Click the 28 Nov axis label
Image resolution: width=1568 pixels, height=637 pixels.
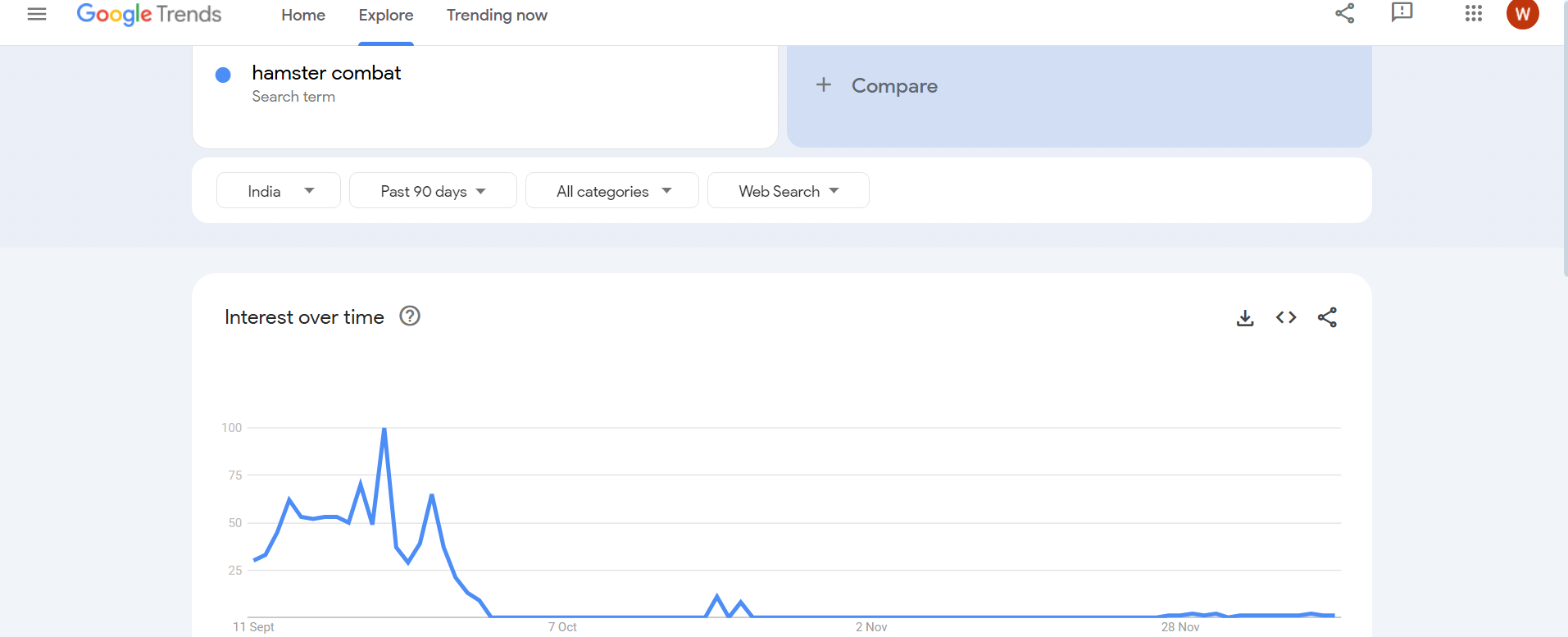(x=1180, y=627)
